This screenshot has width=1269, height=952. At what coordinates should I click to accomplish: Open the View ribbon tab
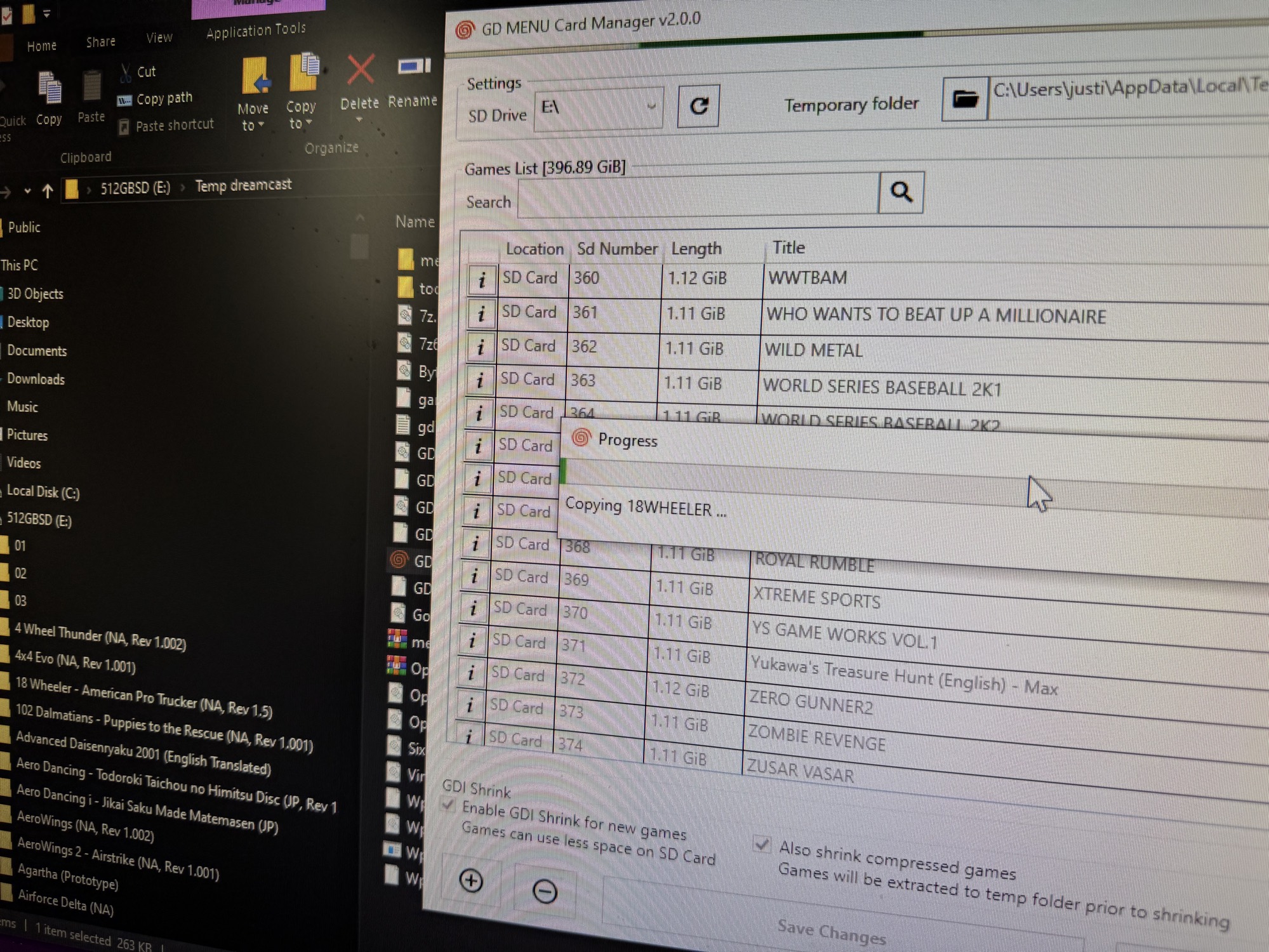159,38
